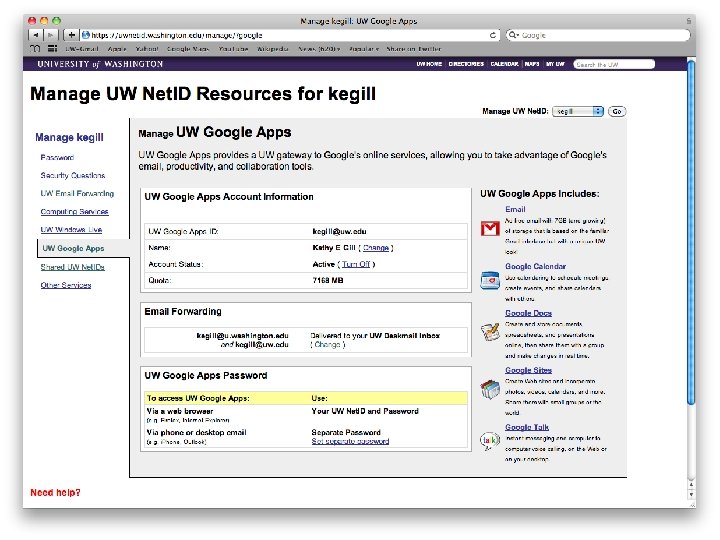This screenshot has width=720, height=540.
Task: Open UW HOME in the header
Action: tap(429, 64)
